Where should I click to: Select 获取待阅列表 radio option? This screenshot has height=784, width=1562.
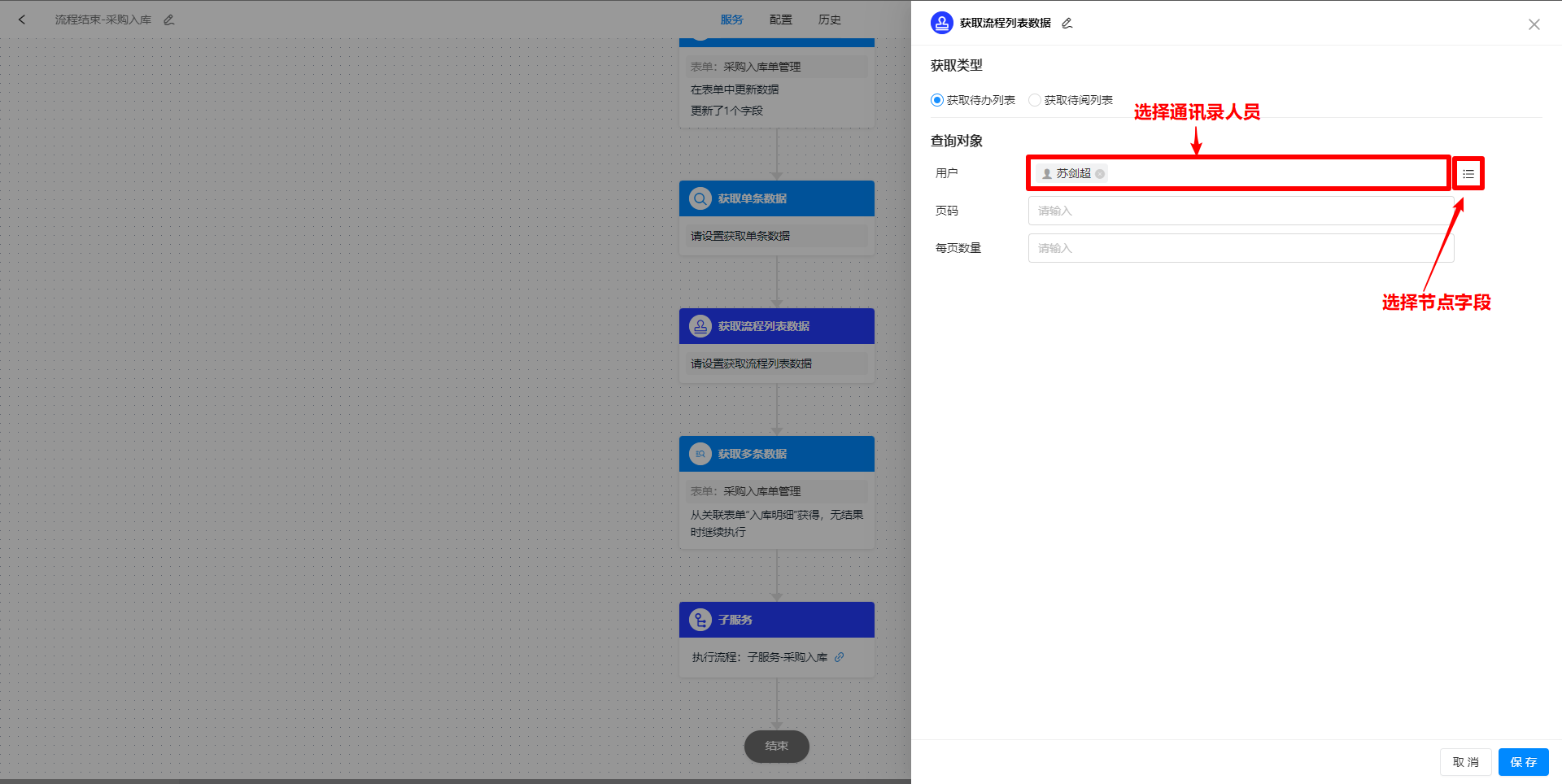1034,100
